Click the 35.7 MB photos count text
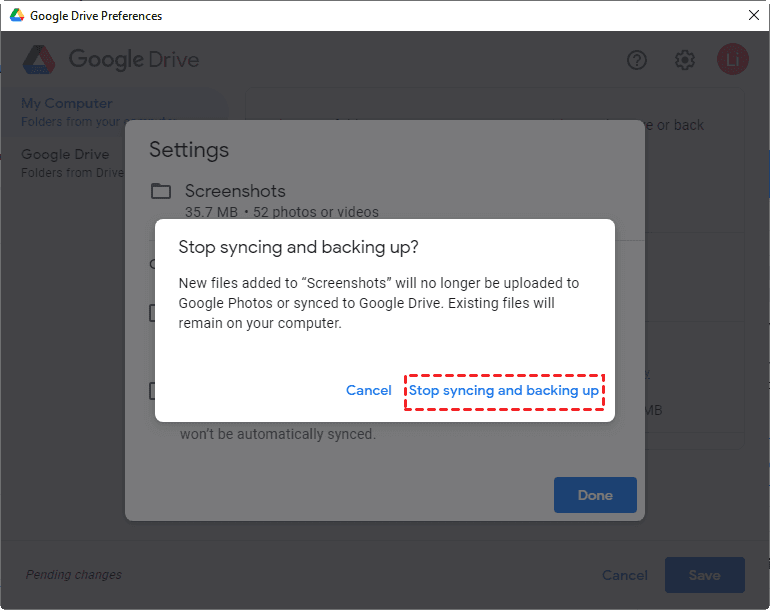 (x=281, y=212)
